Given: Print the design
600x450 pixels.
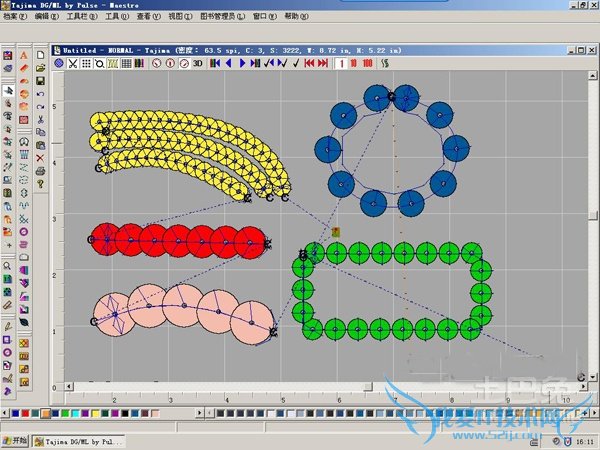Looking at the screenshot, I should coord(40,171).
